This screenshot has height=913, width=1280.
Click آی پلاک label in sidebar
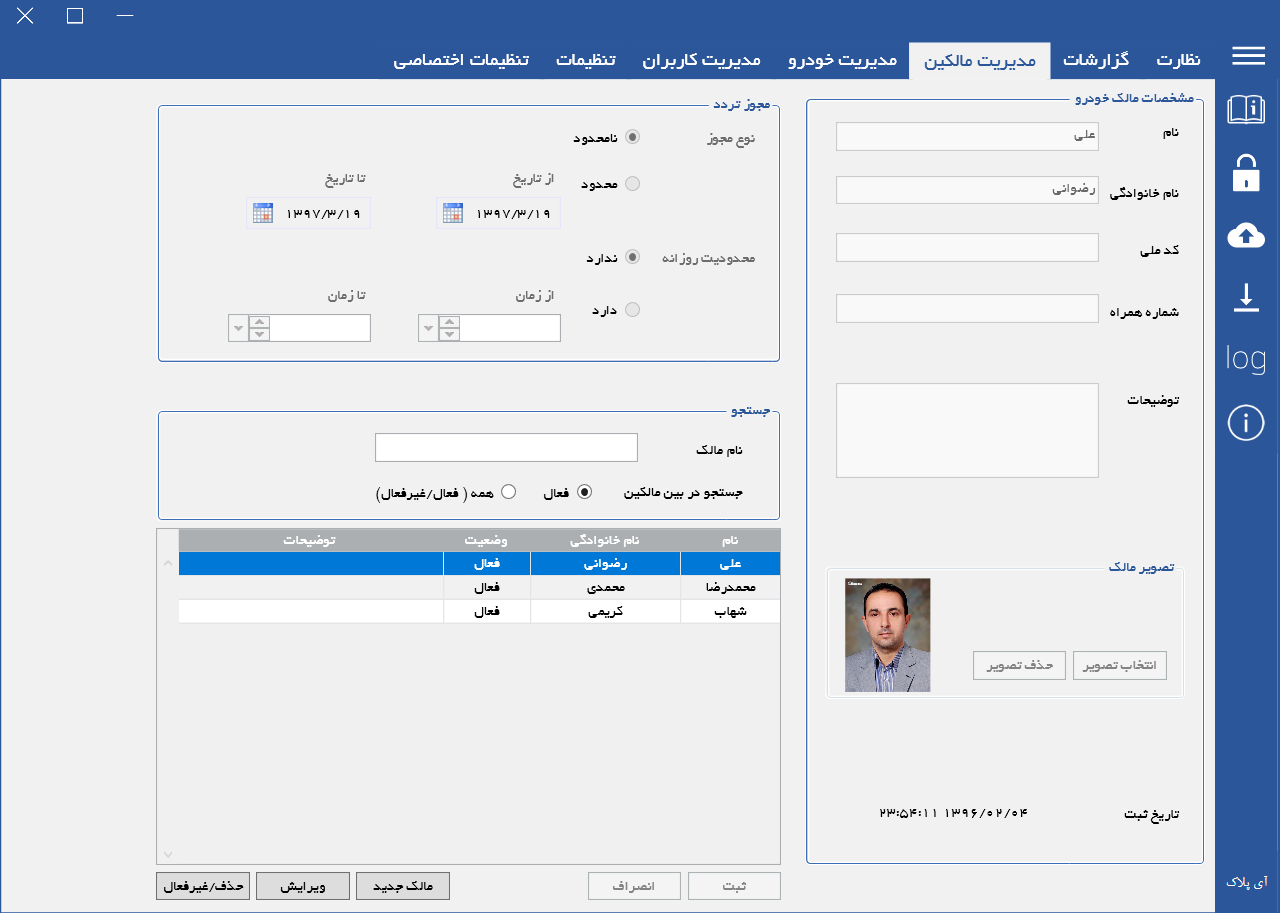pyautogui.click(x=1246, y=882)
